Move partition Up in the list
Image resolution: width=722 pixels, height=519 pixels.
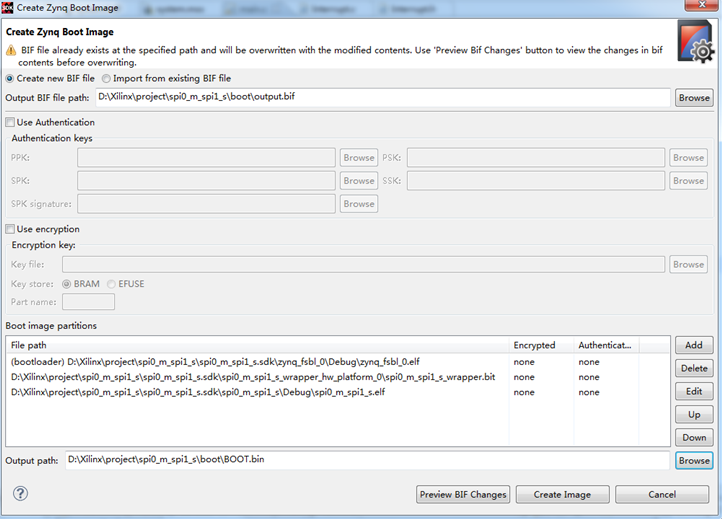click(x=694, y=414)
